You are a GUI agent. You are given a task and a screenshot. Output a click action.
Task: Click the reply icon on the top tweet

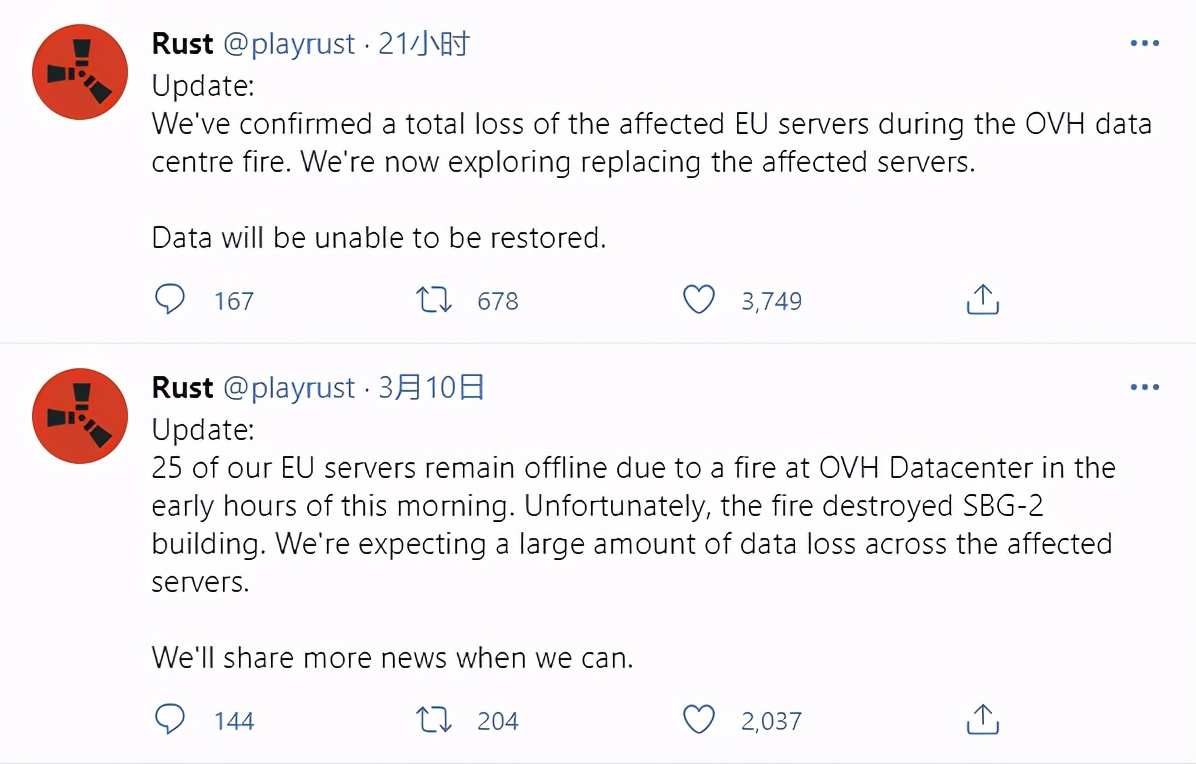click(170, 299)
